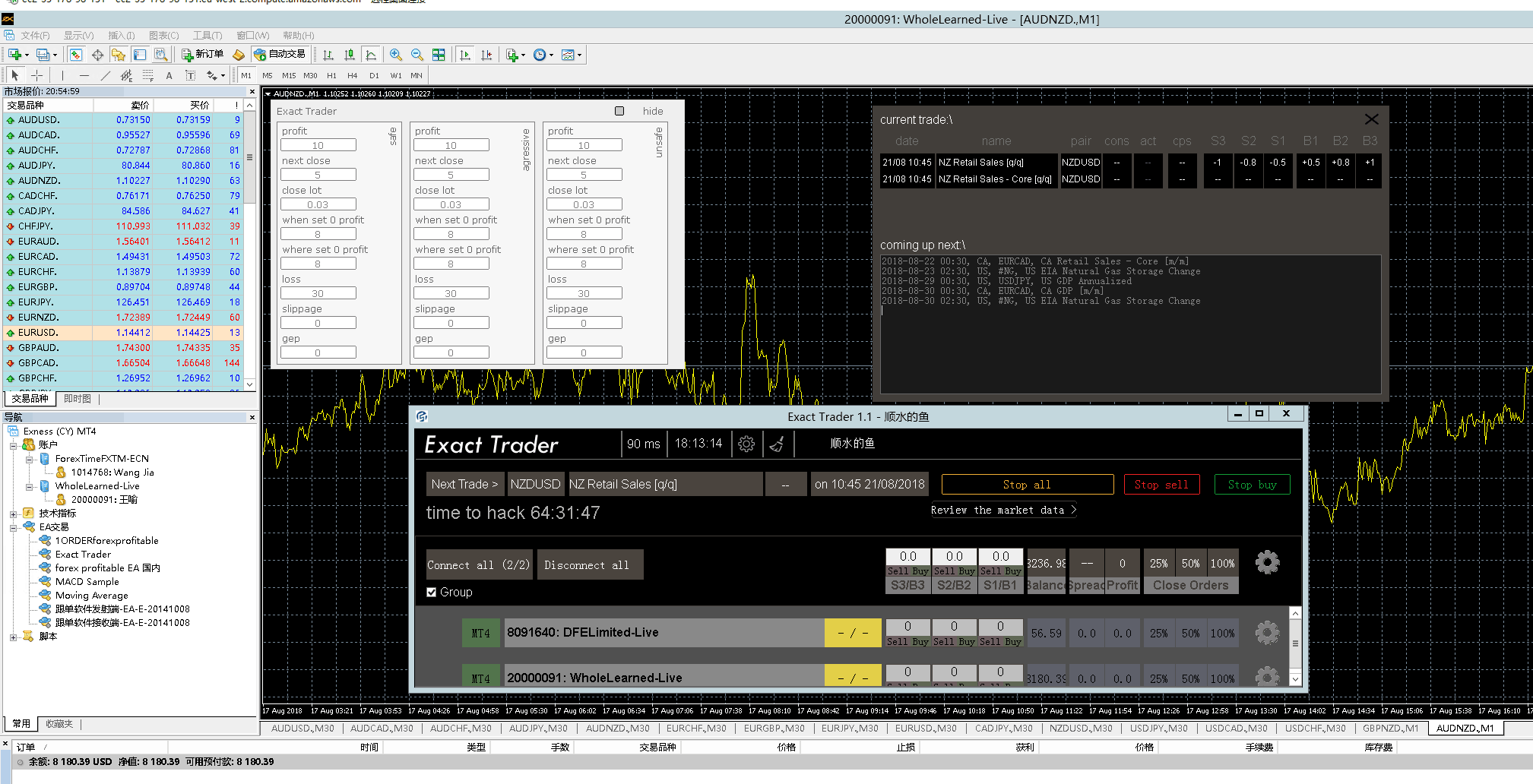Collapse the EA交易 tree node

pyautogui.click(x=14, y=527)
